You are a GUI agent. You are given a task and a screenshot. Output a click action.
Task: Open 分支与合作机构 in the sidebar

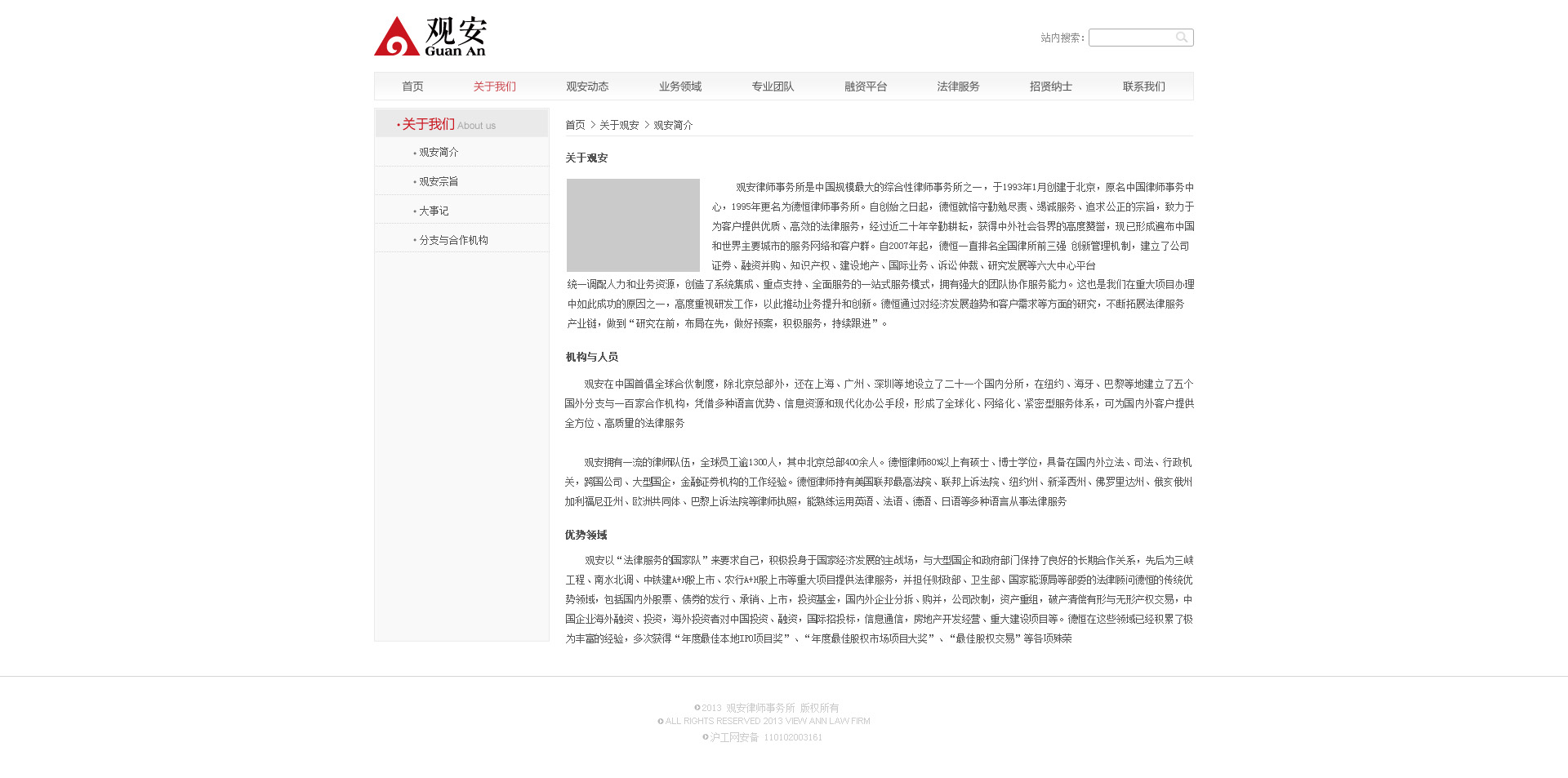[453, 241]
